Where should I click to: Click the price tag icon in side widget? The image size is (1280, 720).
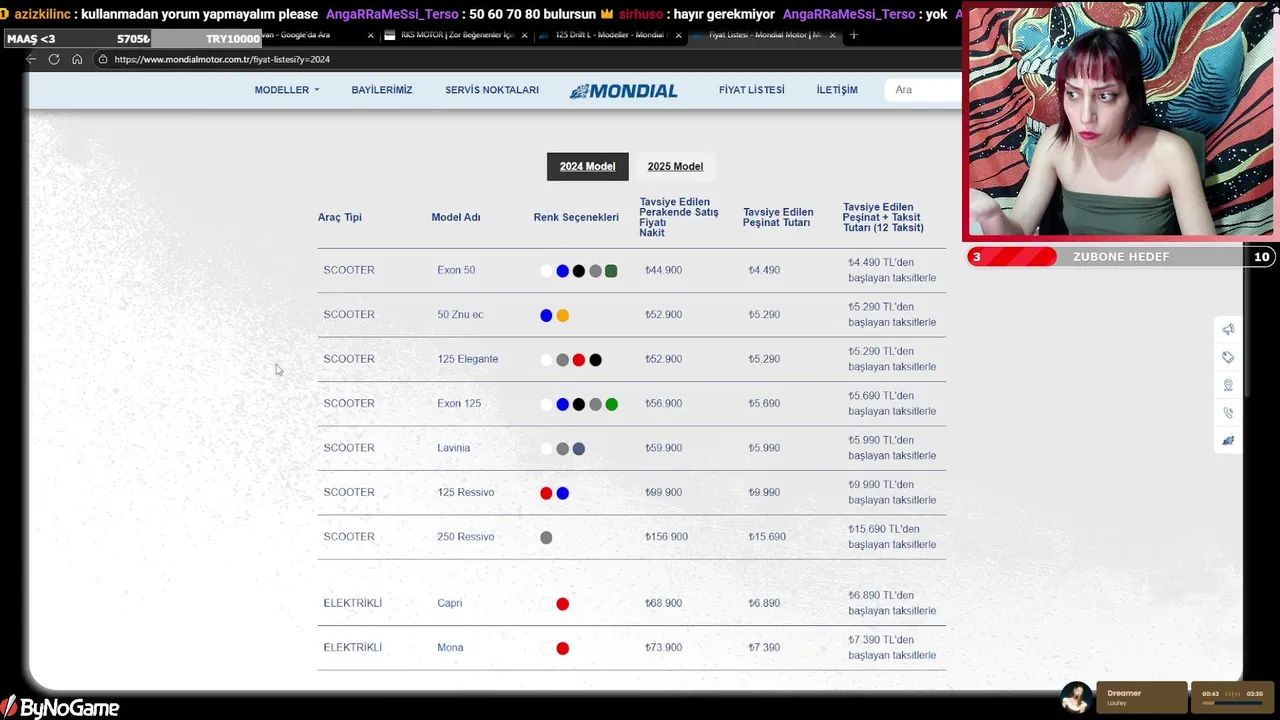point(1228,357)
